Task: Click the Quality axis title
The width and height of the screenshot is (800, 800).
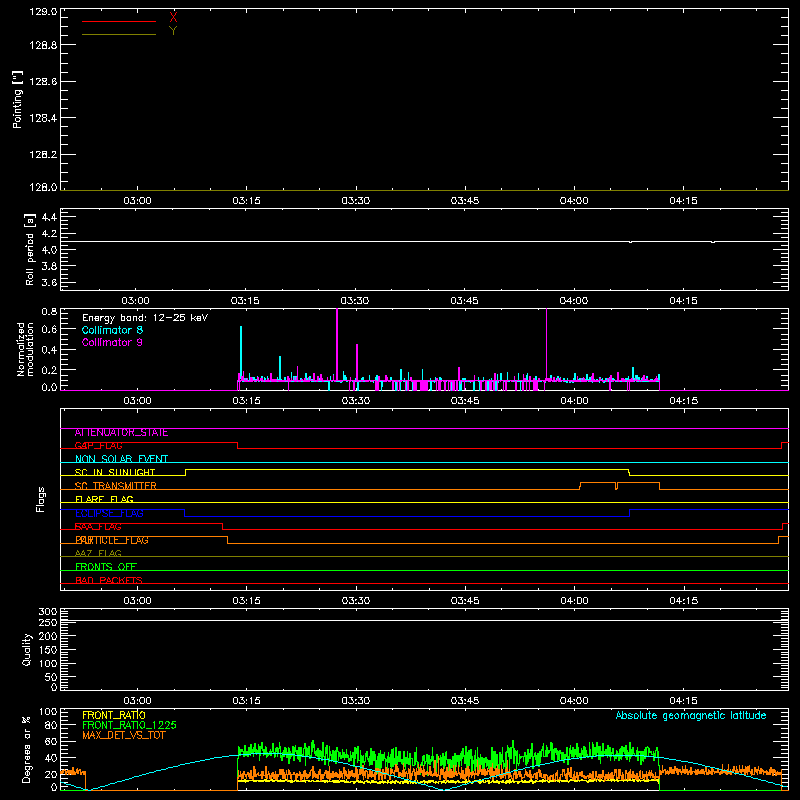Action: [27, 649]
